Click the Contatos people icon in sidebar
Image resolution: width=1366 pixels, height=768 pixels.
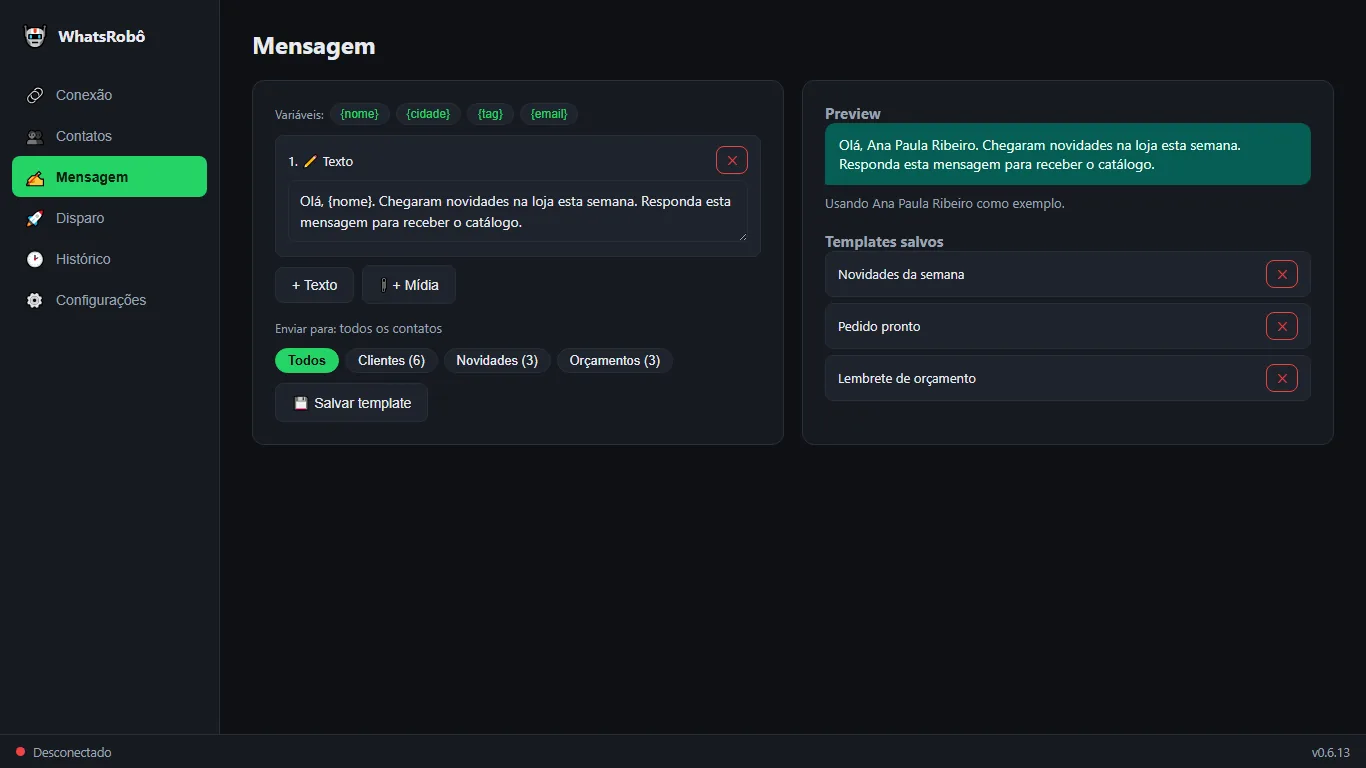click(x=35, y=136)
